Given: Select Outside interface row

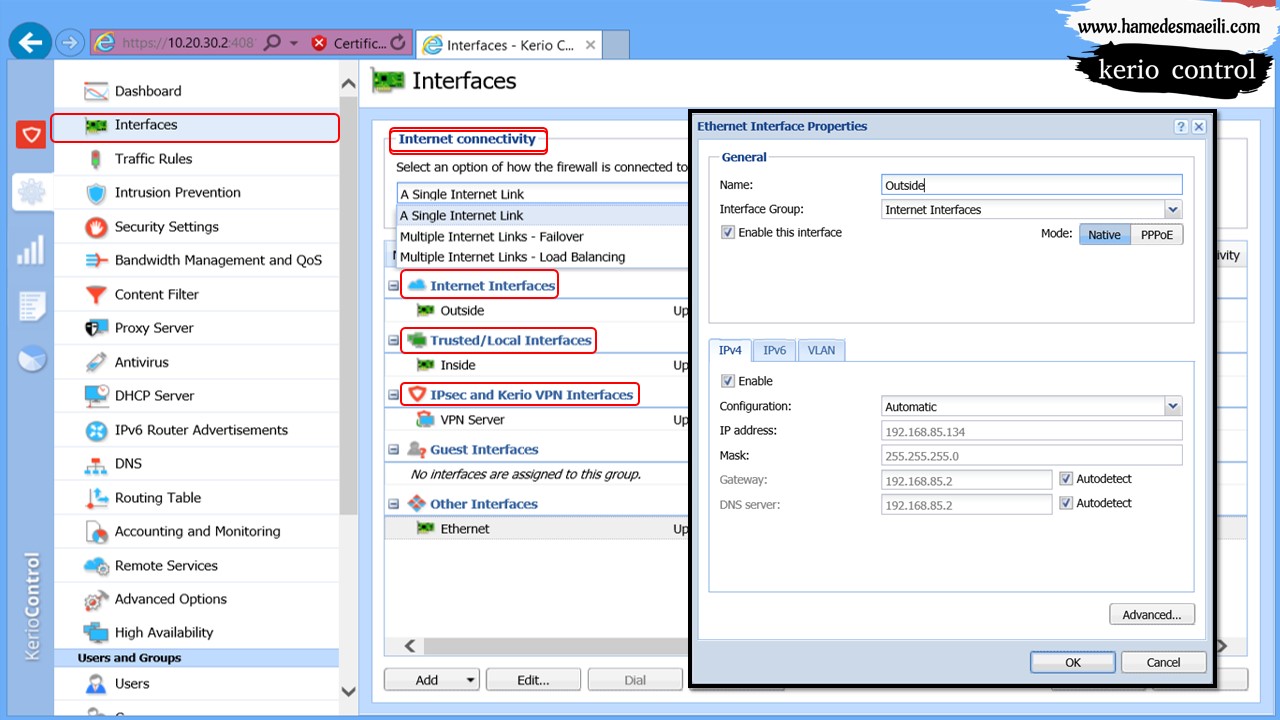Looking at the screenshot, I should coord(538,311).
